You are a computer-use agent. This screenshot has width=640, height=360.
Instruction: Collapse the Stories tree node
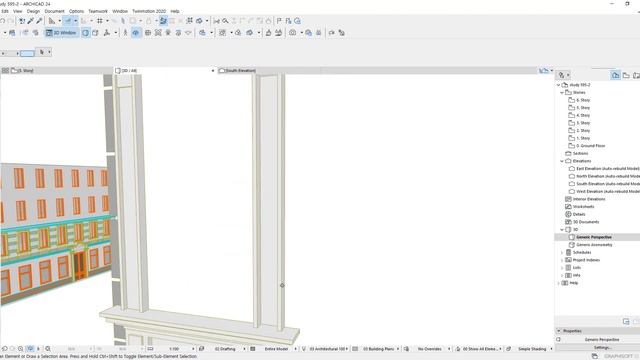click(x=562, y=93)
